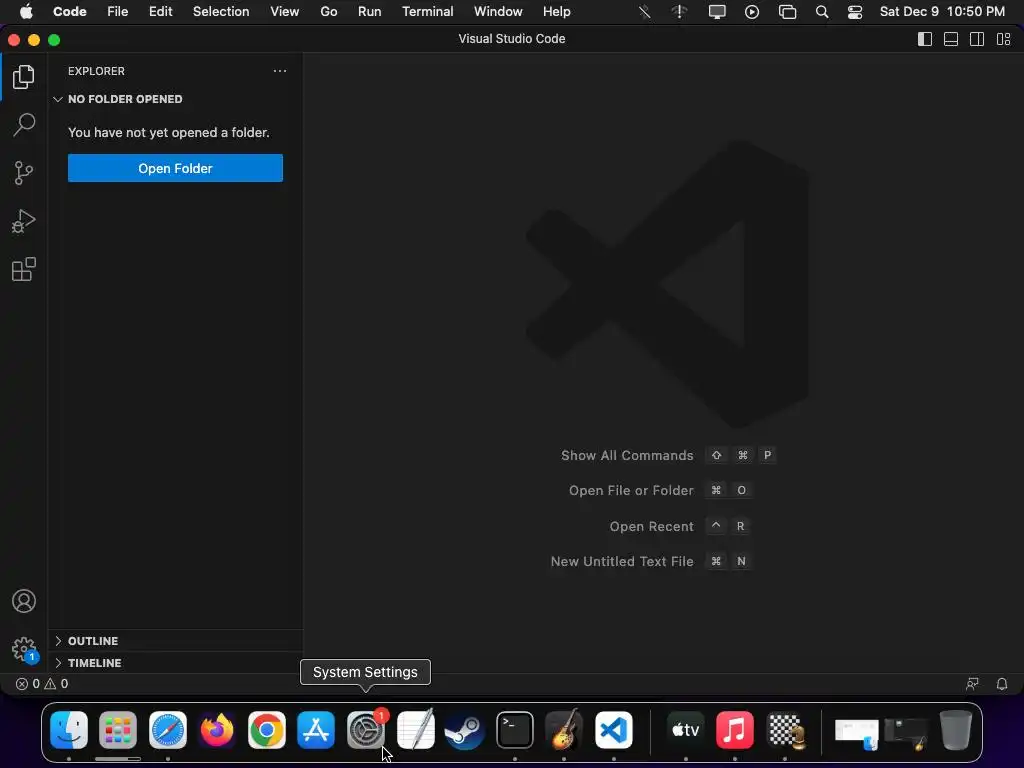Open the View menu
The width and height of the screenshot is (1024, 768).
[x=285, y=12]
